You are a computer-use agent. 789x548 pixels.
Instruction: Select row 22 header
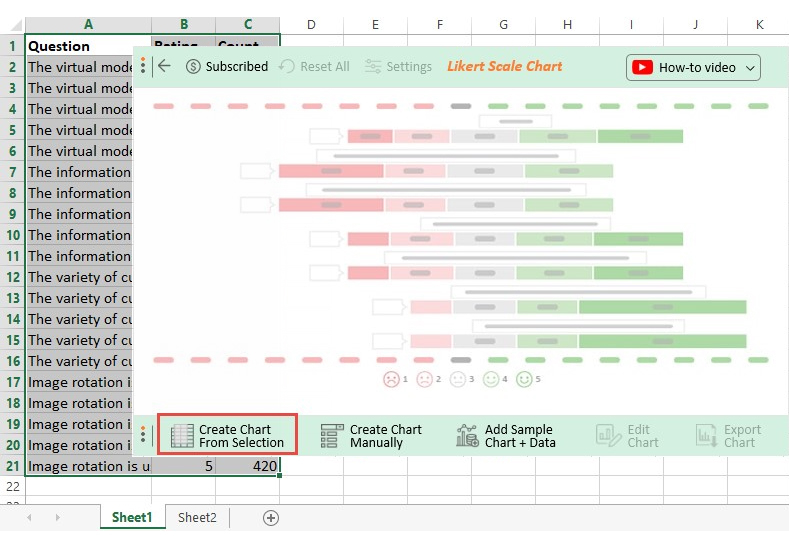click(12, 487)
